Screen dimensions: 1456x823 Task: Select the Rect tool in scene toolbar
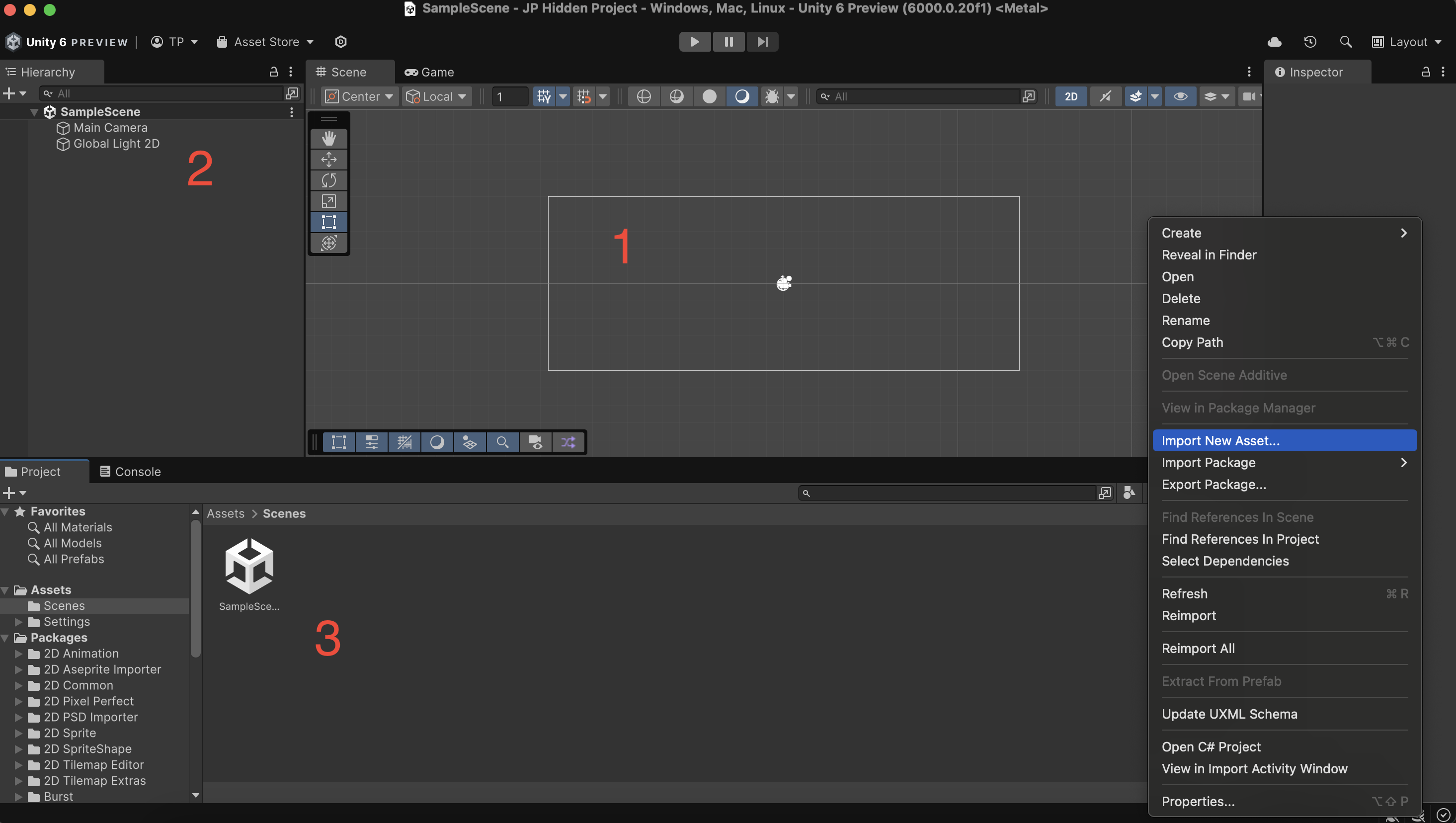(328, 222)
